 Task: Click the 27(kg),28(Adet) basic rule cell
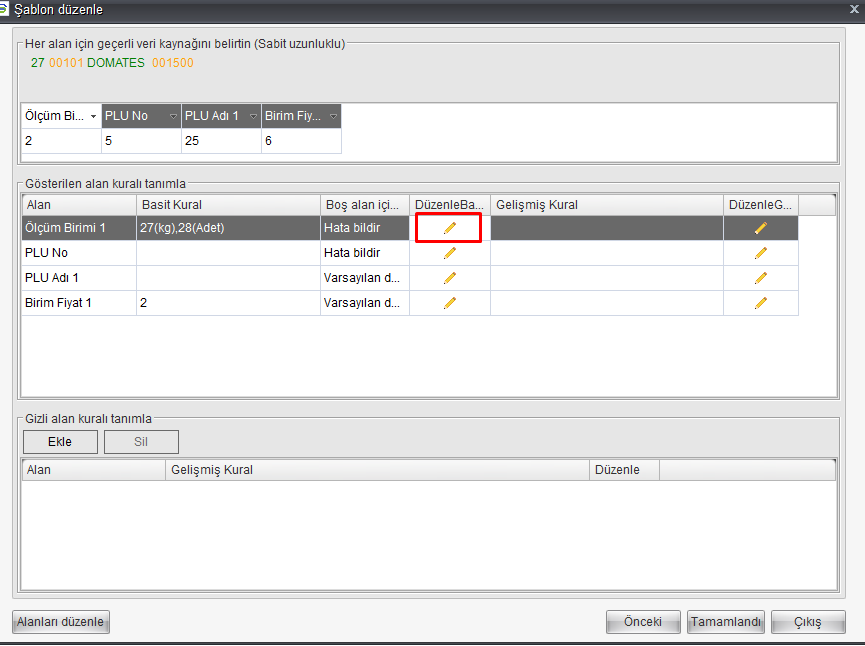[x=228, y=228]
